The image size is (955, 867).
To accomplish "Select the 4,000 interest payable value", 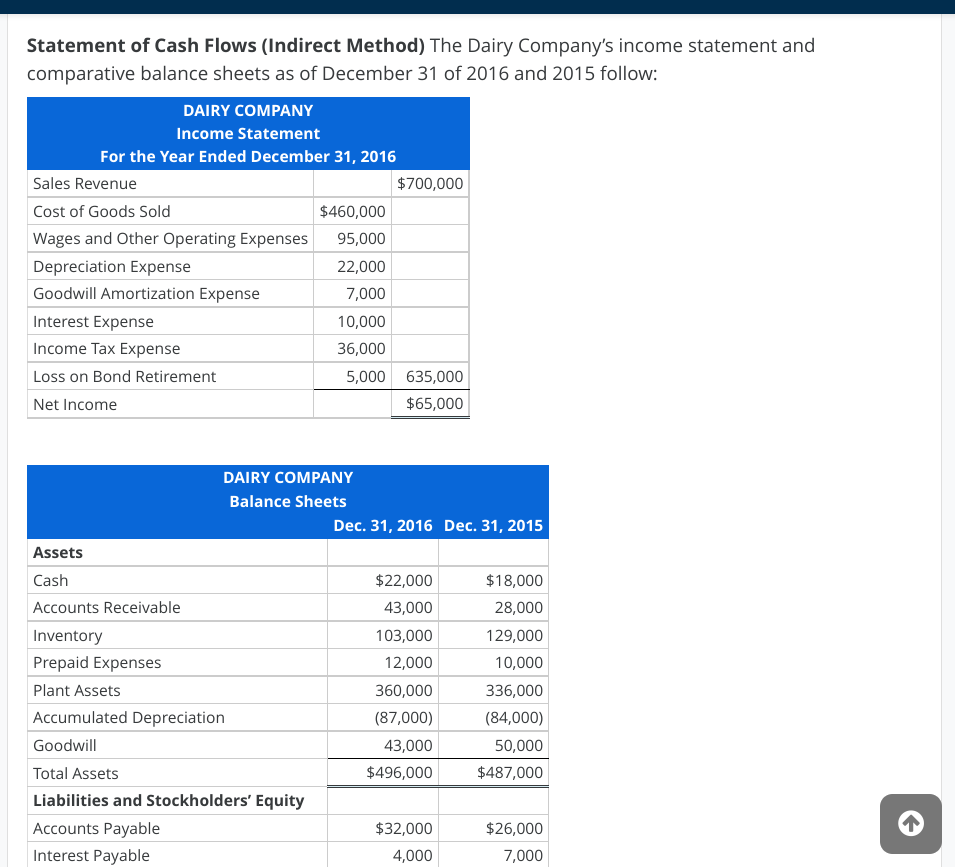I will point(412,855).
